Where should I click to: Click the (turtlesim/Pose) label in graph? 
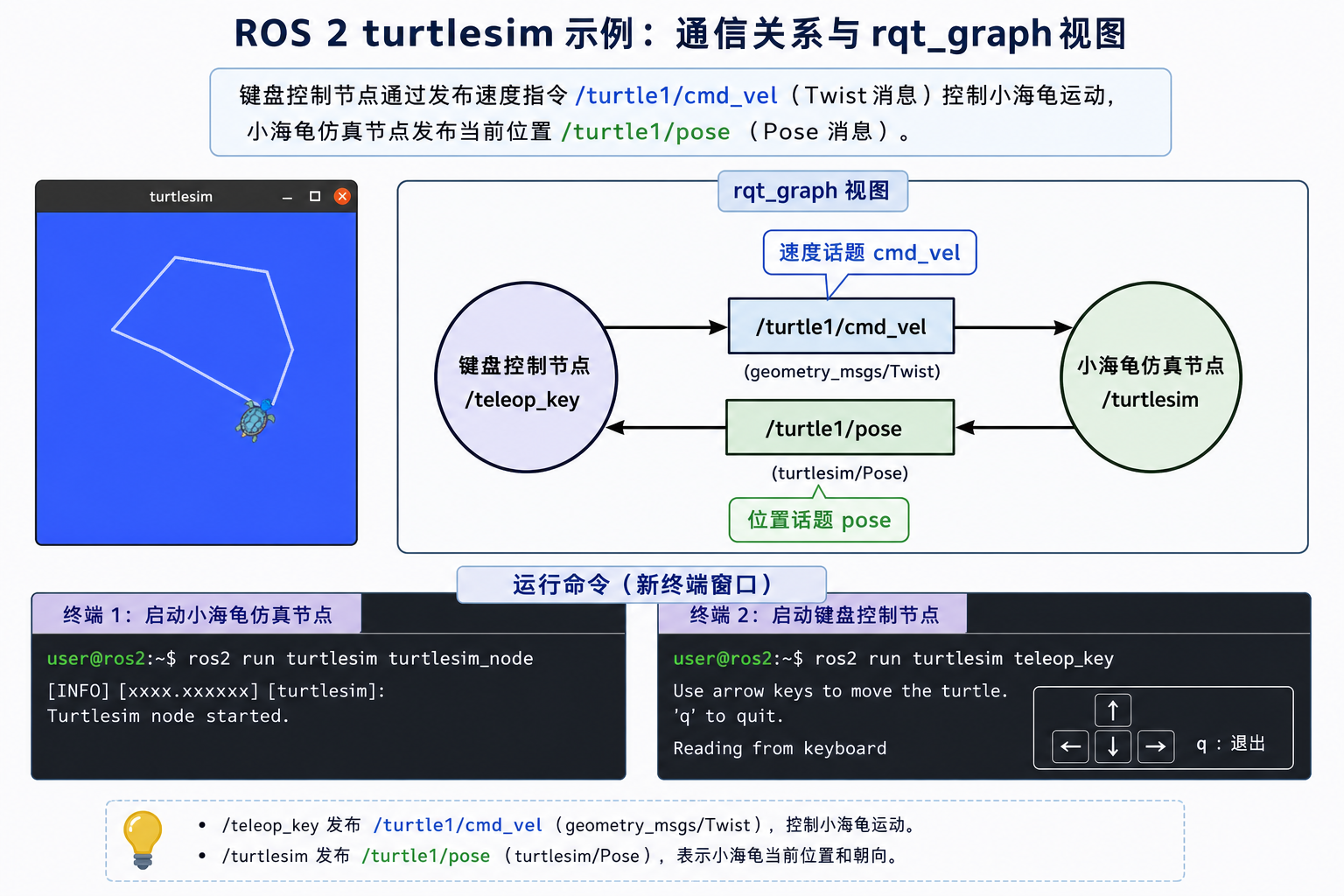coord(840,472)
